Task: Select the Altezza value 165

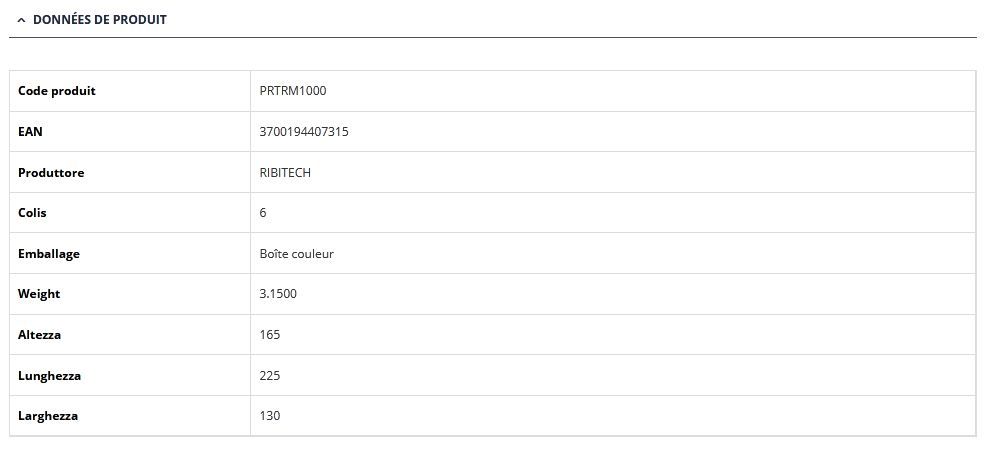Action: coord(270,335)
